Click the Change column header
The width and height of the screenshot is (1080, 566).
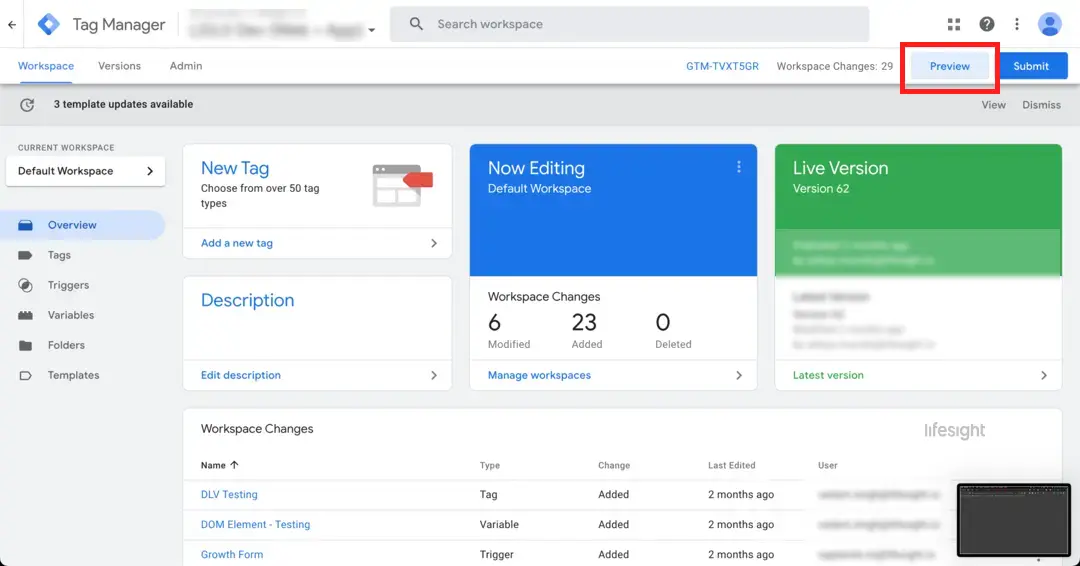pos(614,465)
